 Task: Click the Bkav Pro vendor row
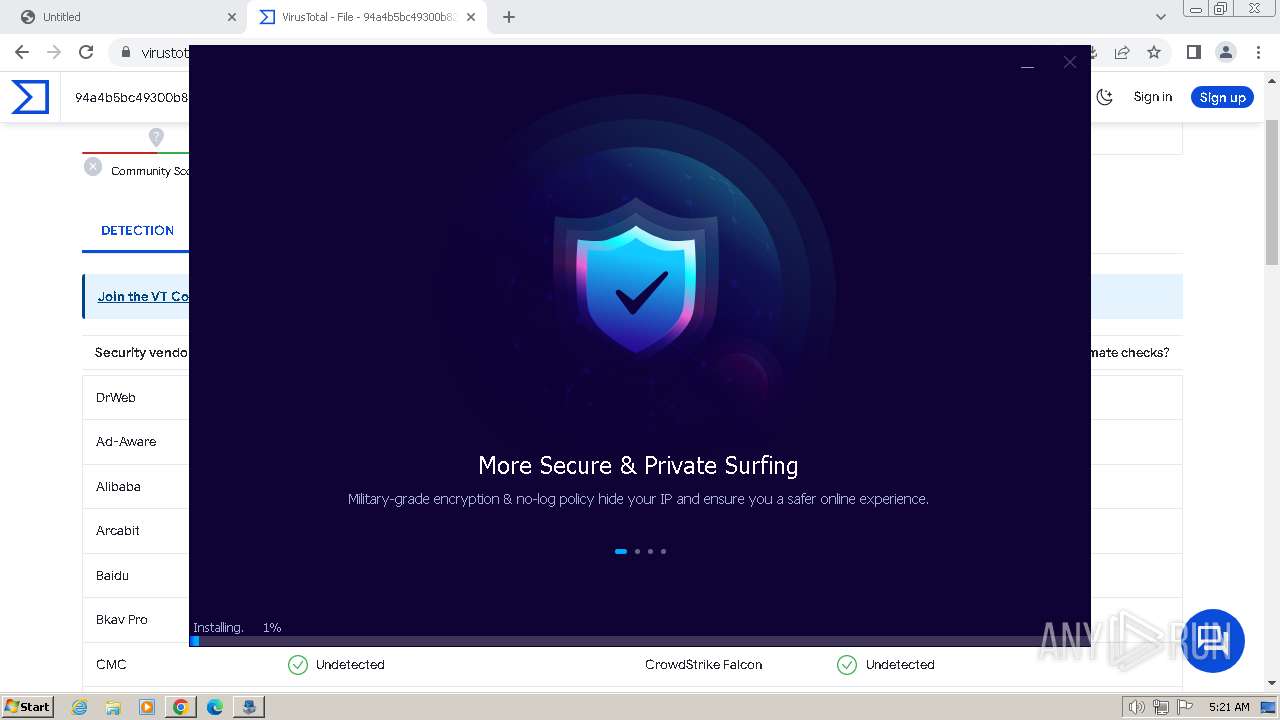[x=136, y=619]
